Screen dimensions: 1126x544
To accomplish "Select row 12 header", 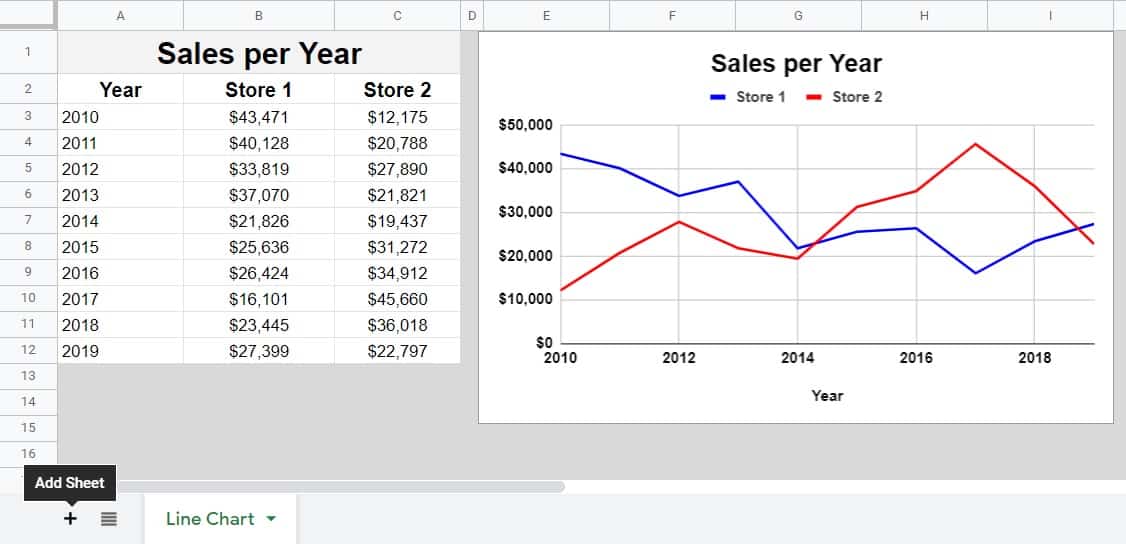I will point(28,351).
